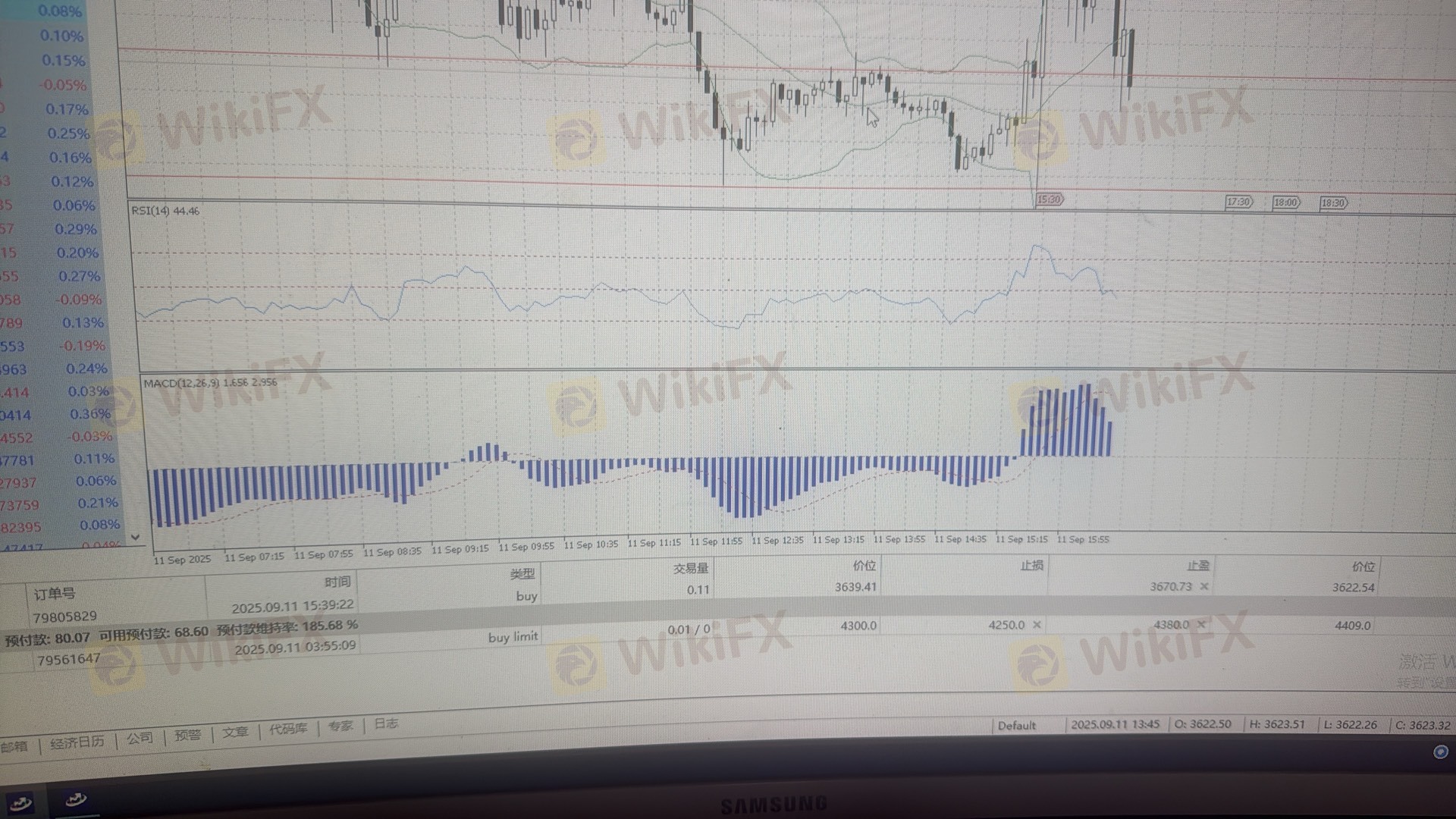Screen dimensions: 1456x819
Task: Select the 15:30 economic event marker
Action: (1050, 199)
